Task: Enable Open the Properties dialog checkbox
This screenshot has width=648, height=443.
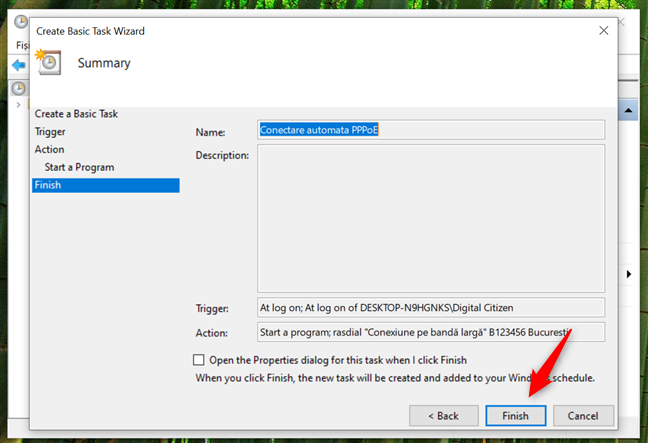Action: tap(199, 360)
